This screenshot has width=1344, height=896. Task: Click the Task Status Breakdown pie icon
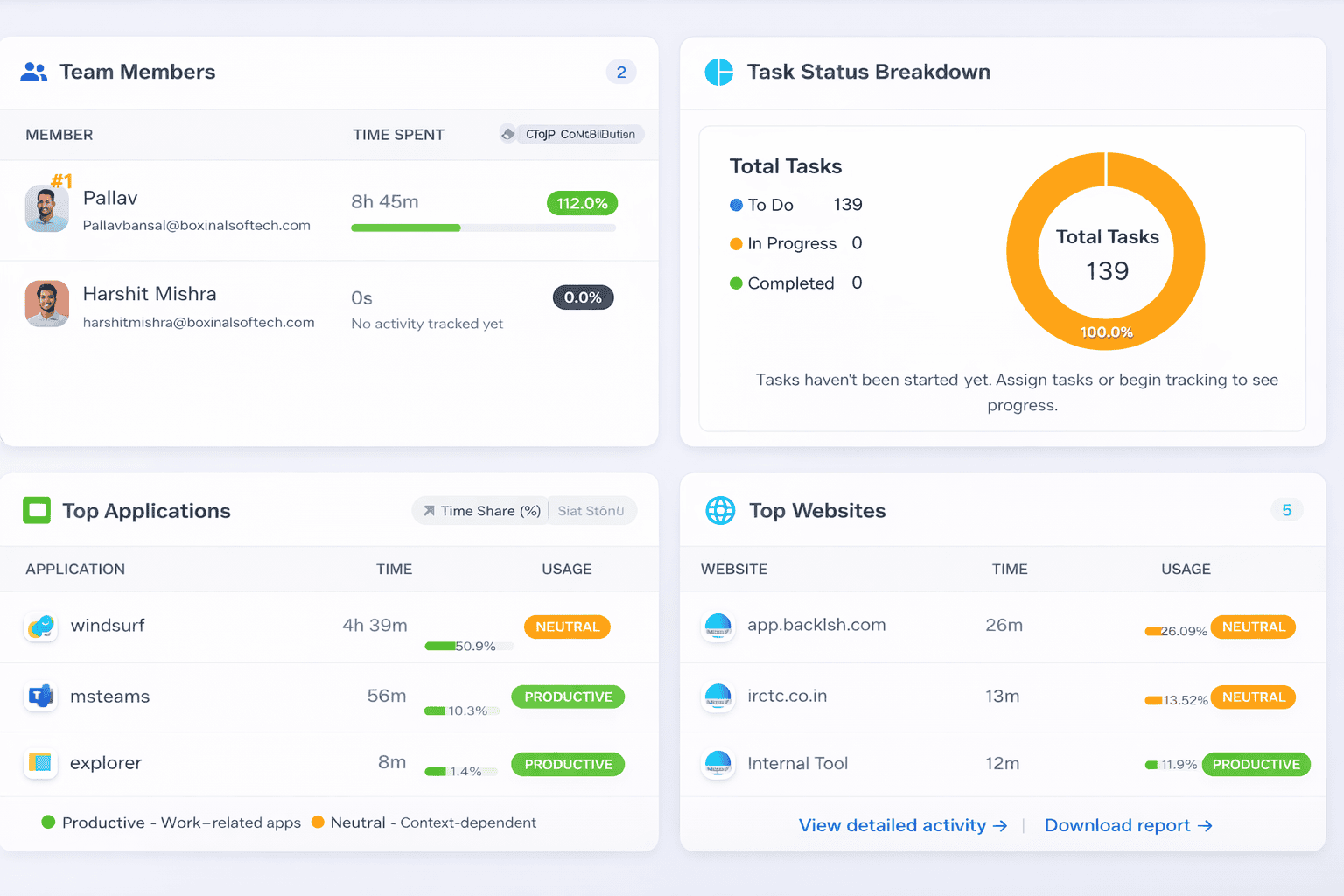click(719, 72)
